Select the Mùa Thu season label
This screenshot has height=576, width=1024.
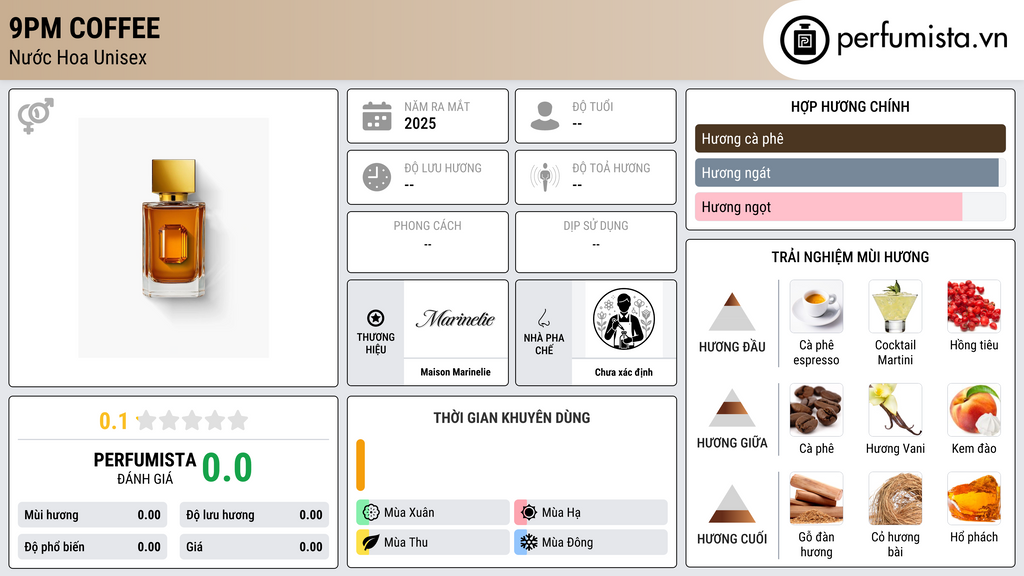click(406, 542)
